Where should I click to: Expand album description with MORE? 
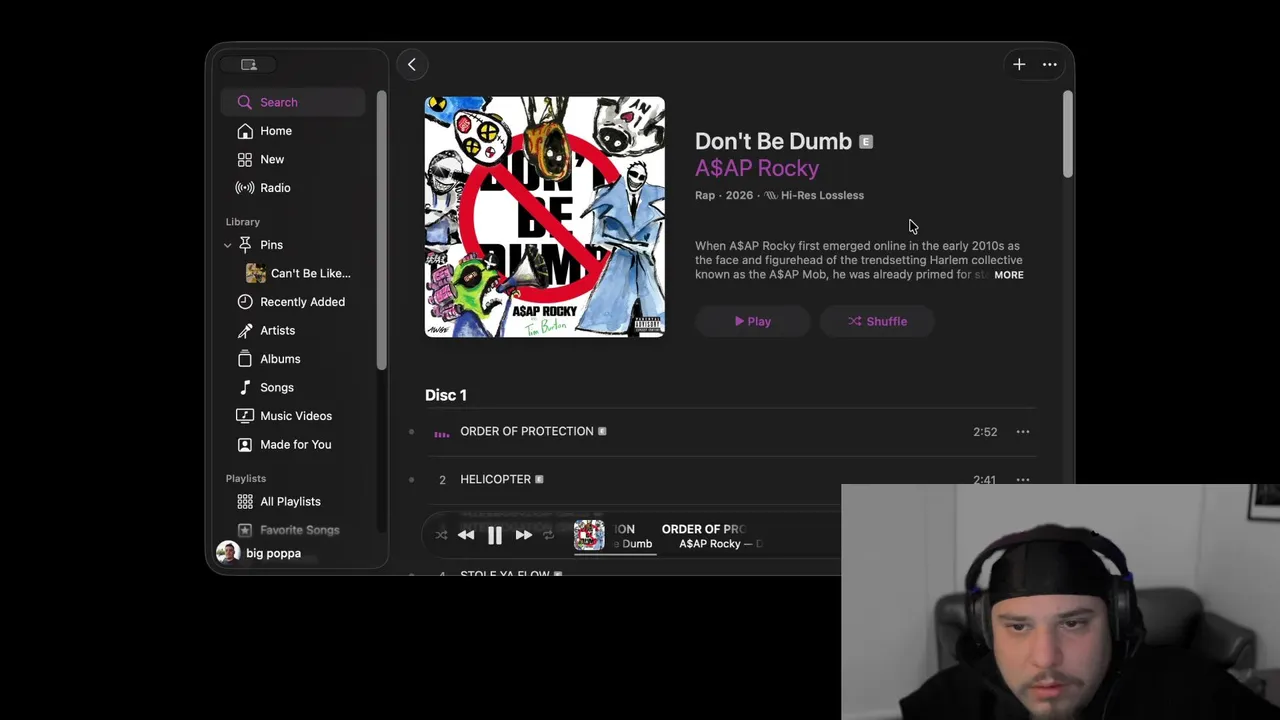pos(1008,275)
